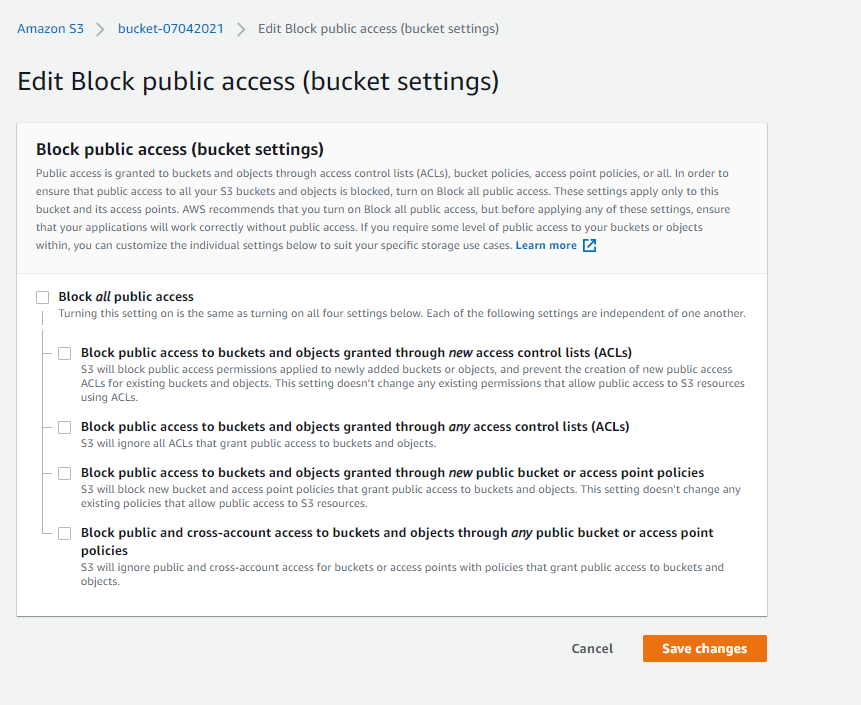This screenshot has width=861, height=705.
Task: Enable the Block all public access checkbox
Action: click(x=42, y=297)
